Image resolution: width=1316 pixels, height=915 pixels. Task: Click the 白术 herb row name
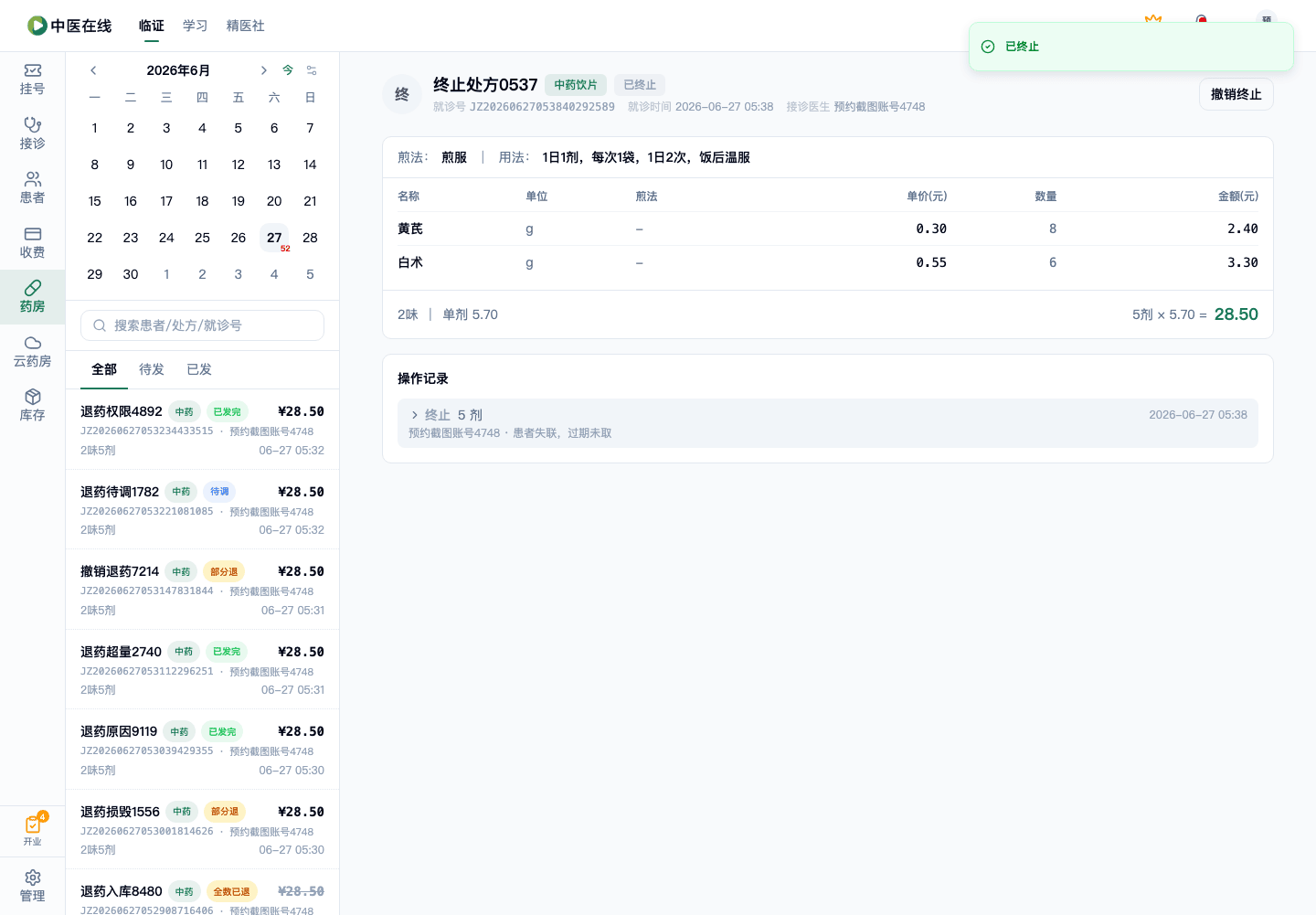tap(410, 262)
